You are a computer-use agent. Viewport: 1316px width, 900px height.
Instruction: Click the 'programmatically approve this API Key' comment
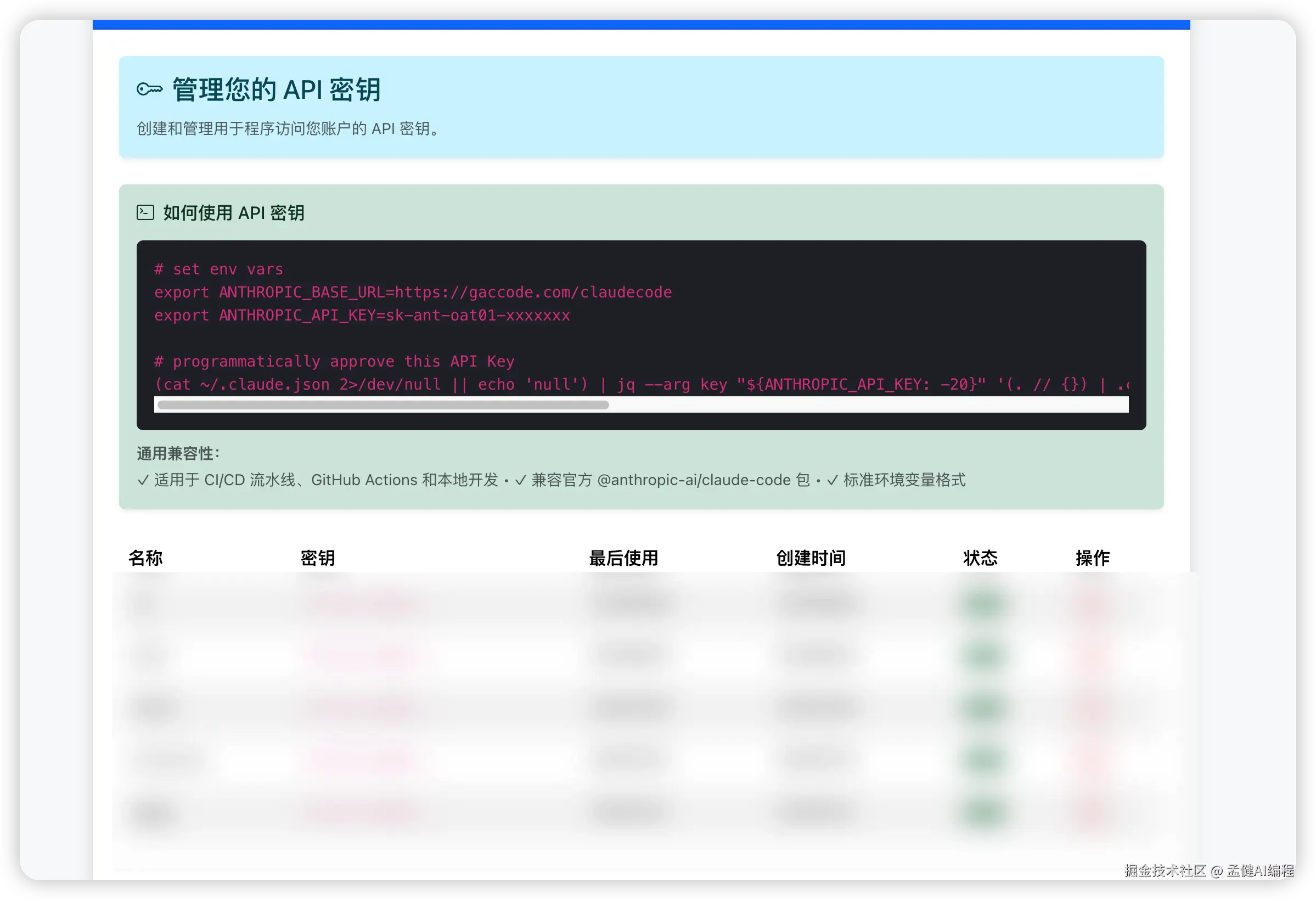coord(334,361)
